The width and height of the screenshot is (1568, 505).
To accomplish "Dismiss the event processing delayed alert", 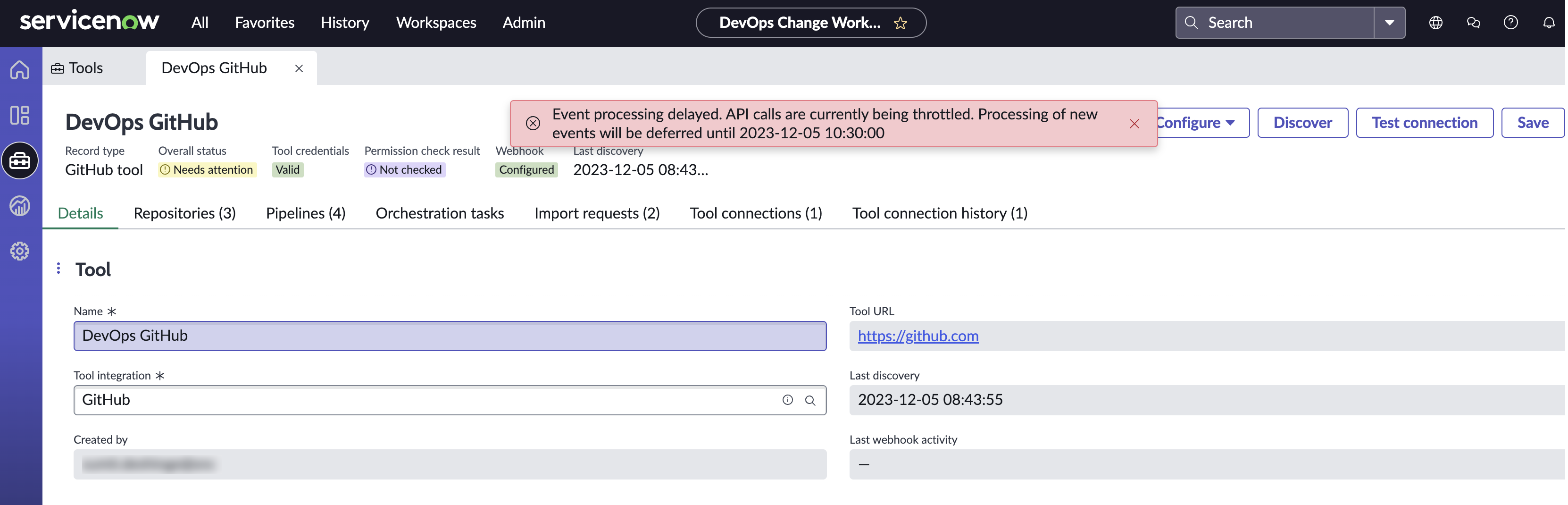I will click(1134, 124).
